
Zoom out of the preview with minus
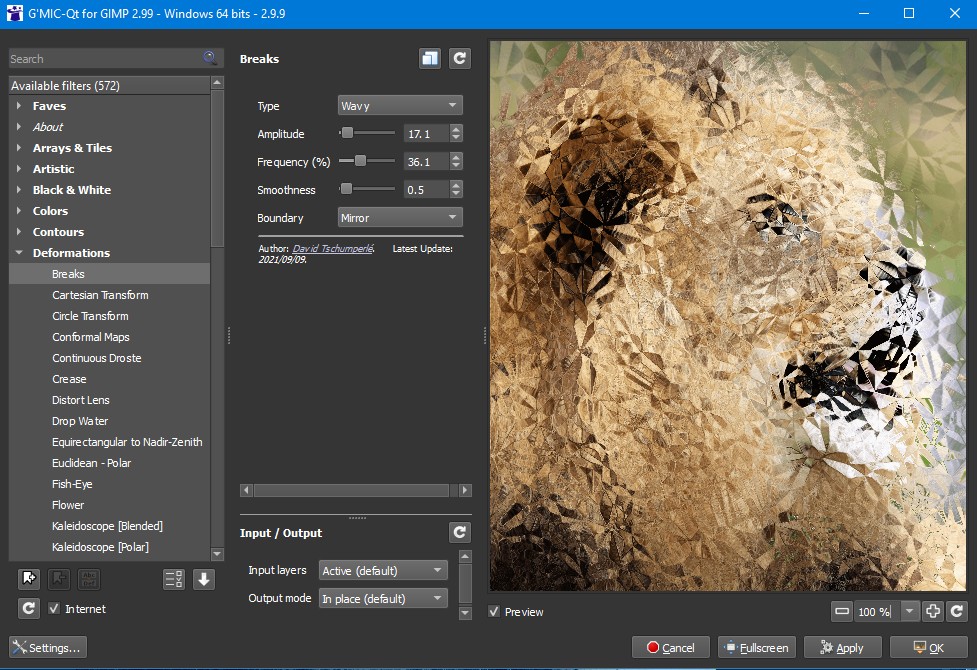click(x=842, y=611)
